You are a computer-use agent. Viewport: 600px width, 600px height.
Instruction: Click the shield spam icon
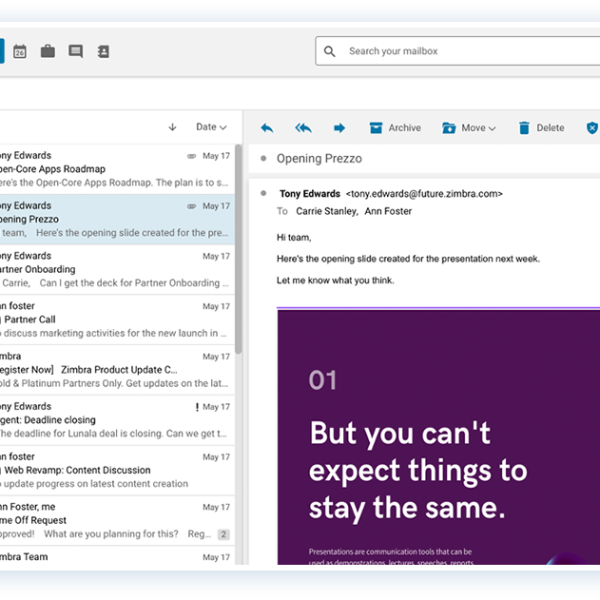click(x=592, y=128)
